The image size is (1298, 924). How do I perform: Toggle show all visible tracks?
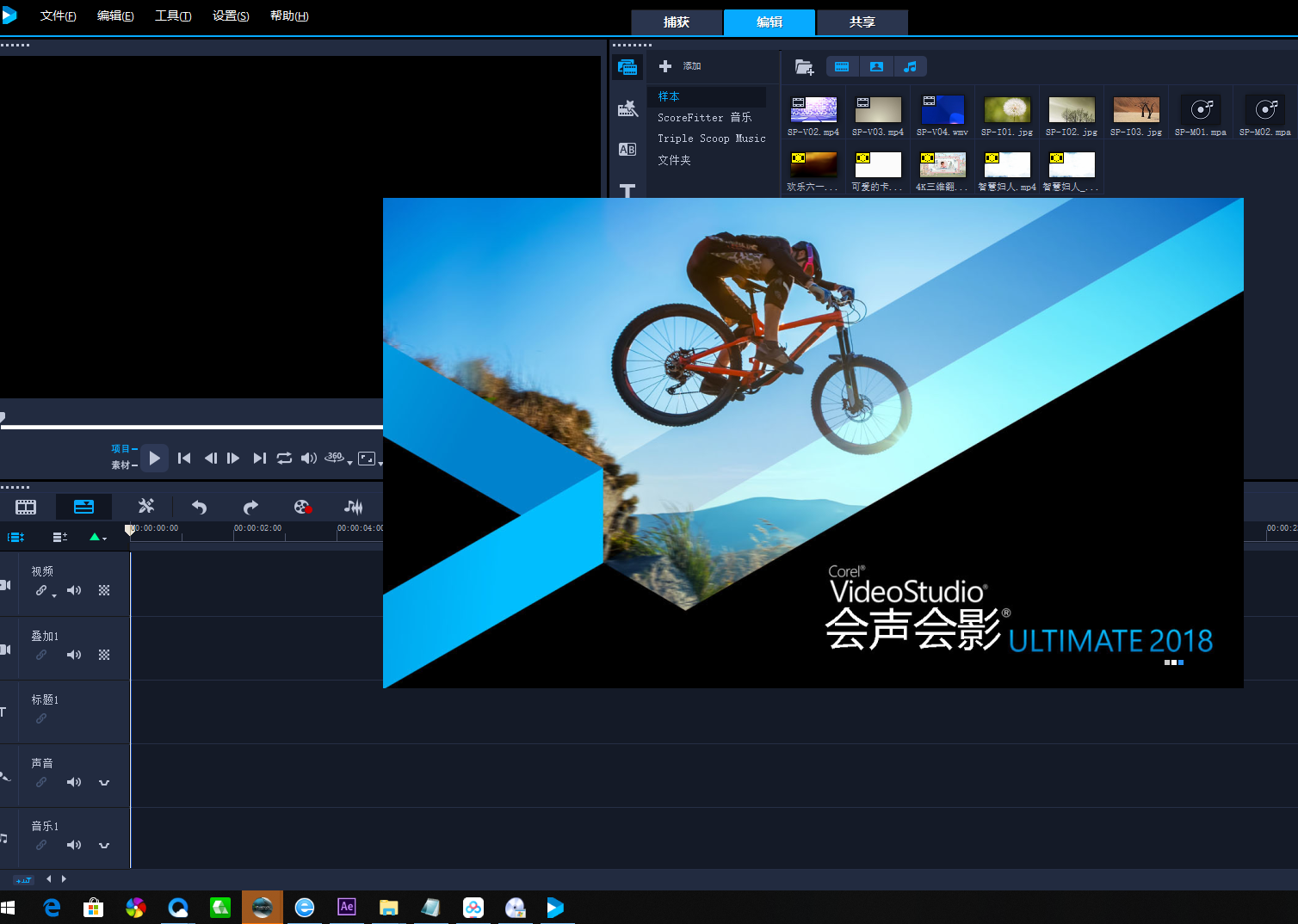[x=15, y=537]
